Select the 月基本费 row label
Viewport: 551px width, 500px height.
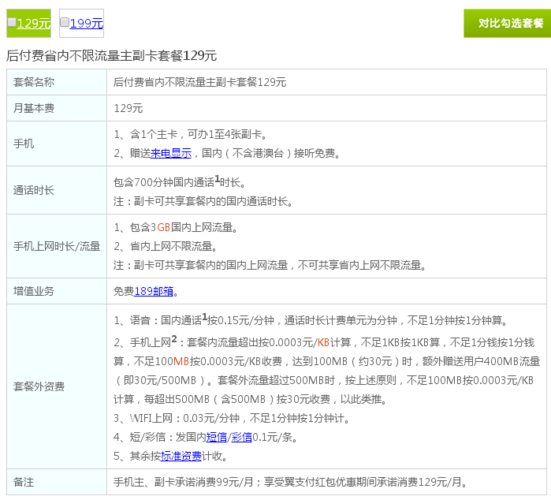tap(34, 108)
